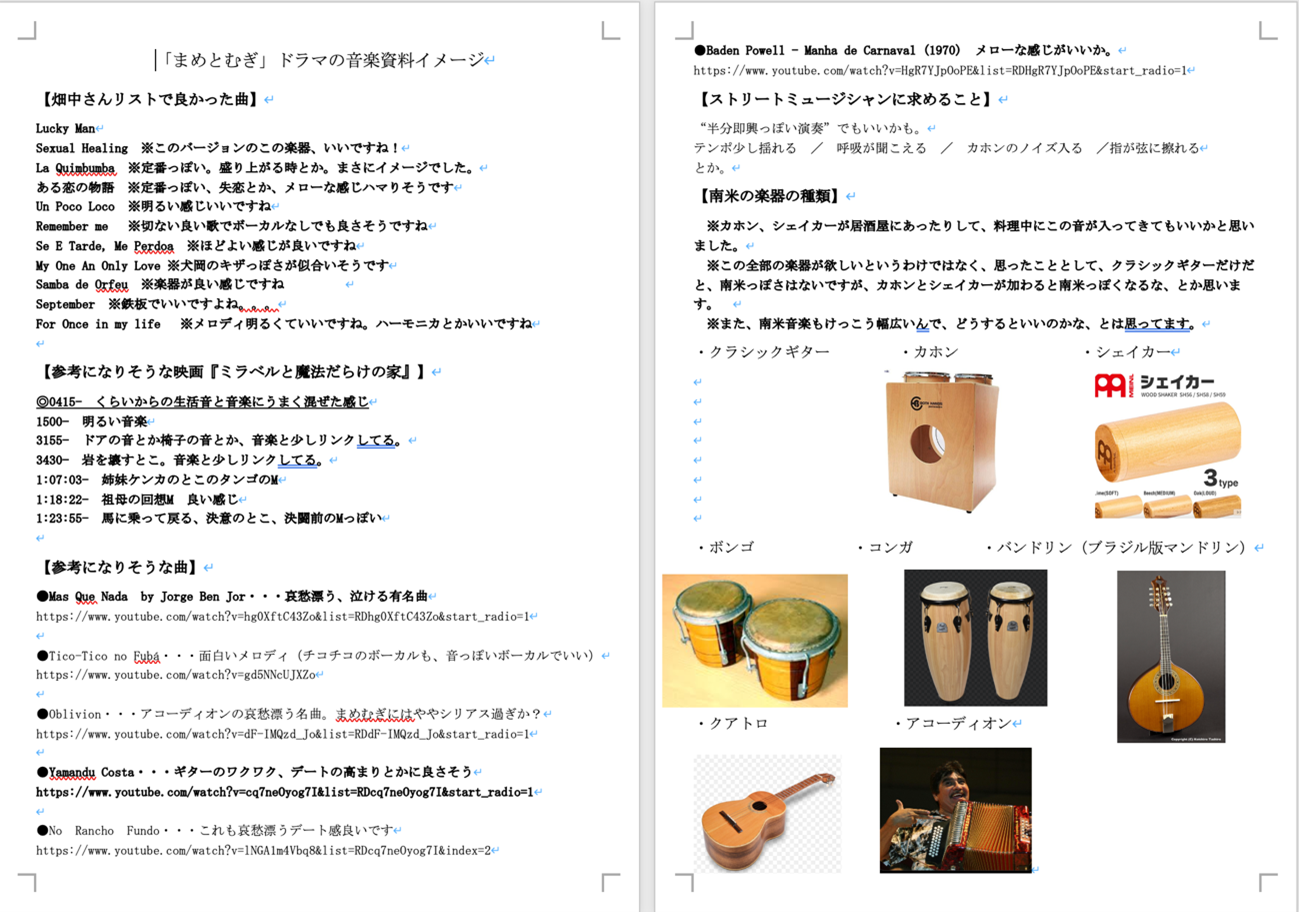Click the line beginning “半分即興っぽい演奏”

(811, 128)
